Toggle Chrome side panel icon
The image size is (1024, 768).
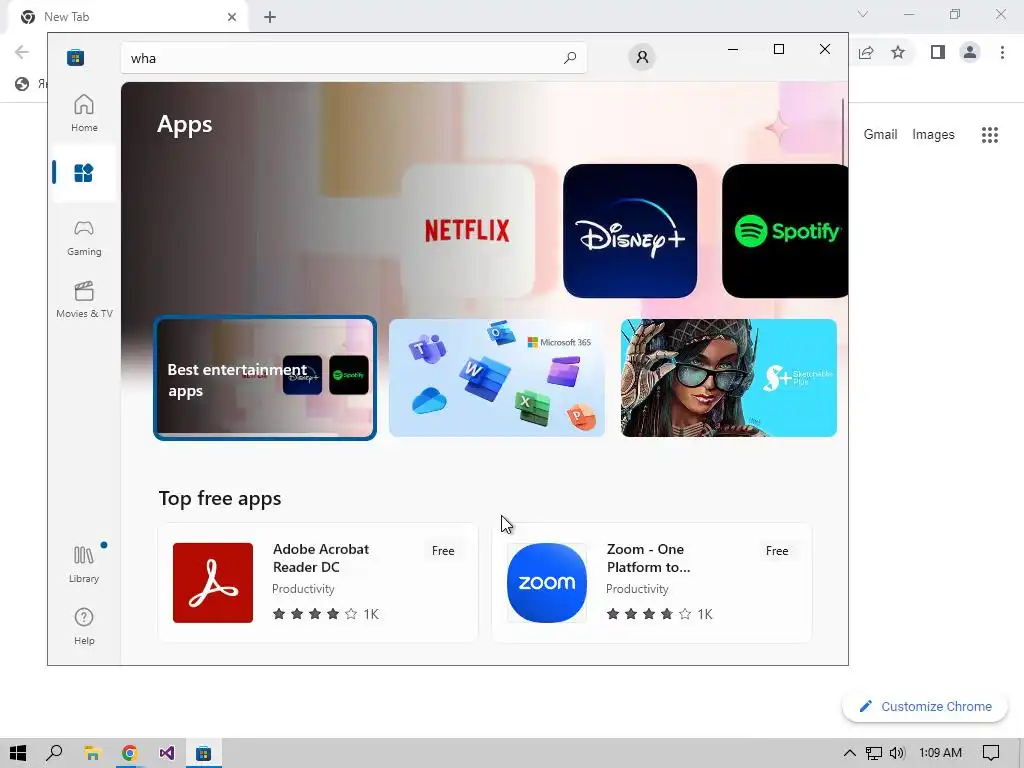938,52
